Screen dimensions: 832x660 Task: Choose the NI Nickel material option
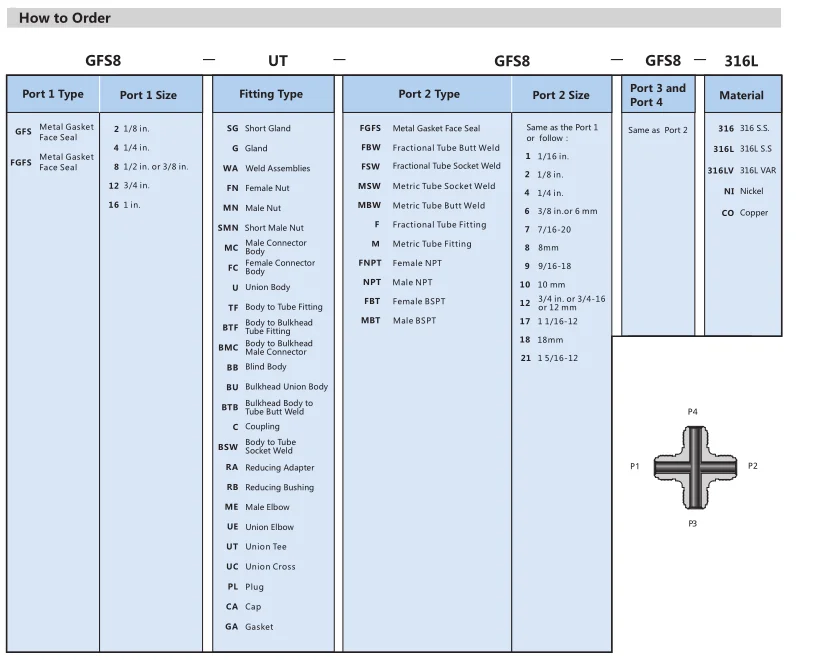point(743,191)
